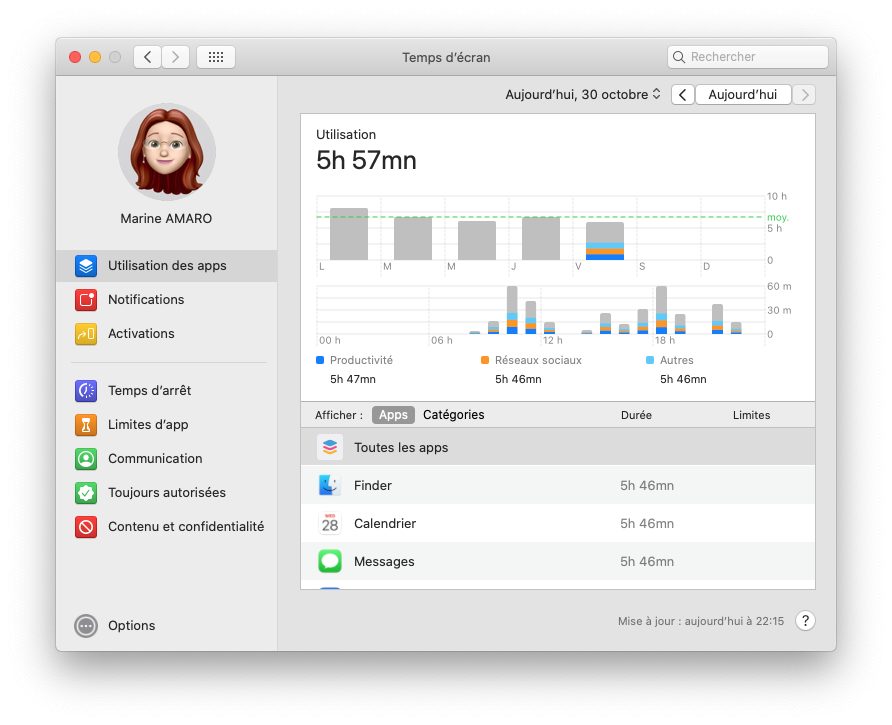The width and height of the screenshot is (892, 725).
Task: Open Limites d'app hourglass icon
Action: tap(86, 425)
